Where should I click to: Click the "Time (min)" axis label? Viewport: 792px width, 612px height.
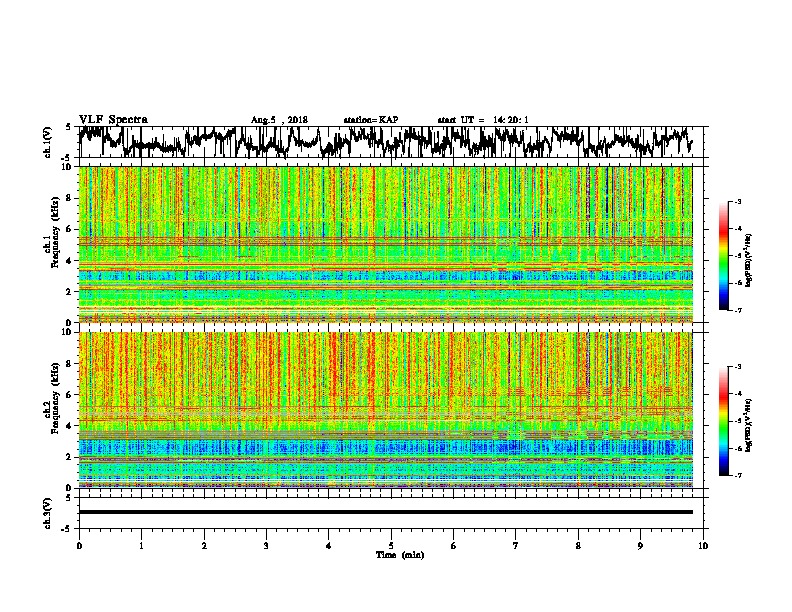coord(400,555)
